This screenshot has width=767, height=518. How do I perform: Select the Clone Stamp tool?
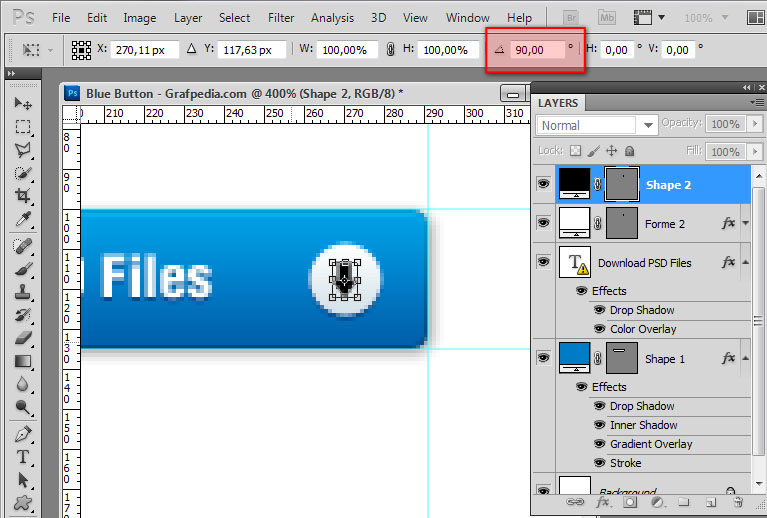click(23, 292)
